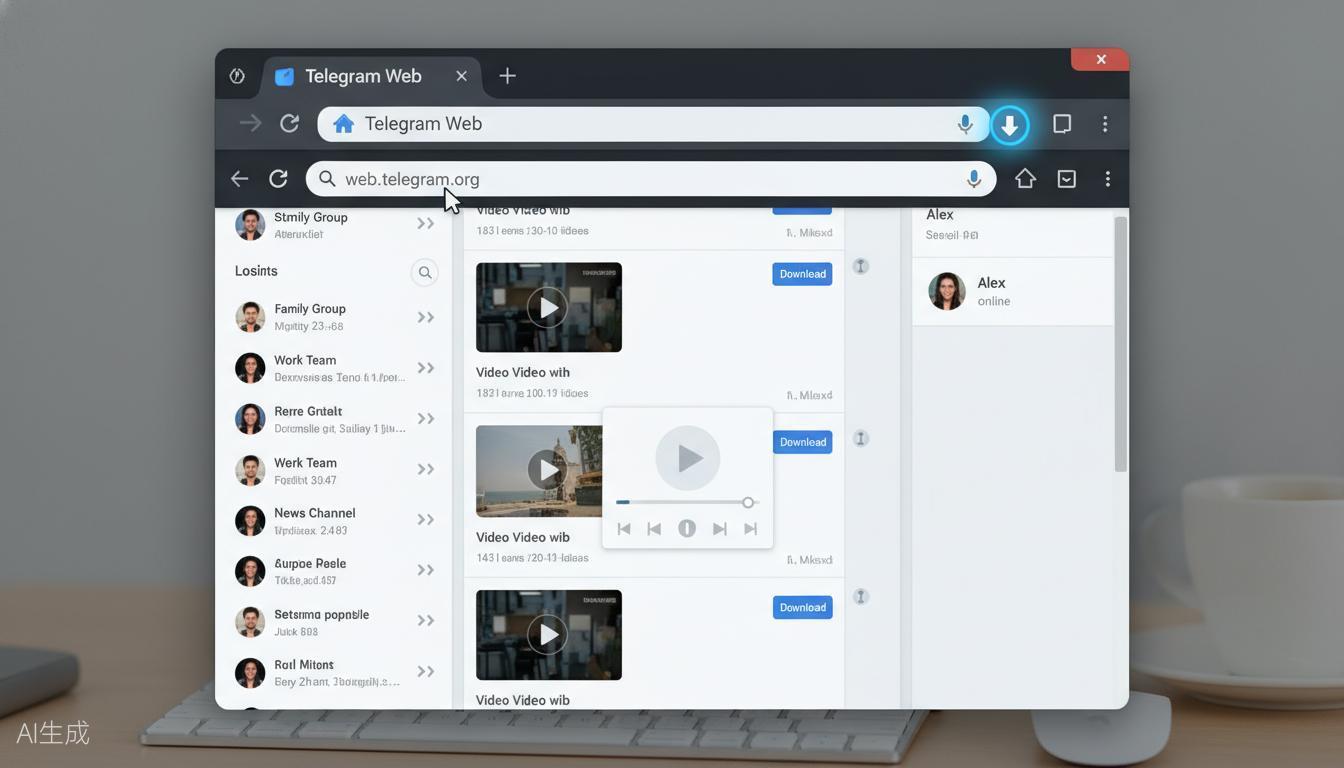1344x768 pixels.
Task: Open the three-dot menu in the second toolbar row
Action: tap(1107, 179)
